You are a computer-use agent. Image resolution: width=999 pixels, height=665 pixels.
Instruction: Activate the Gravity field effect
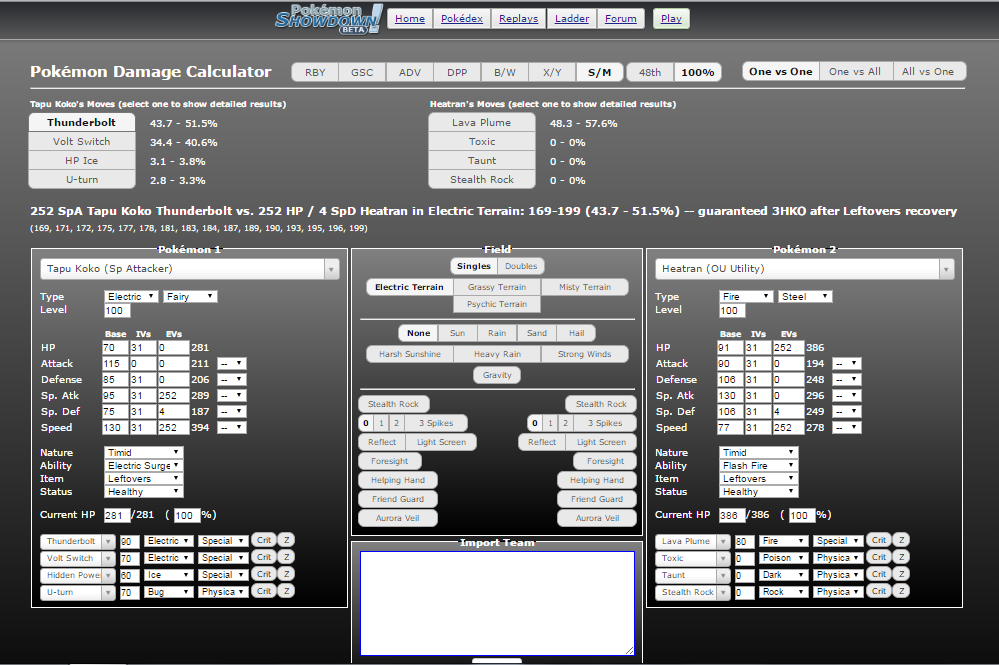pos(497,375)
